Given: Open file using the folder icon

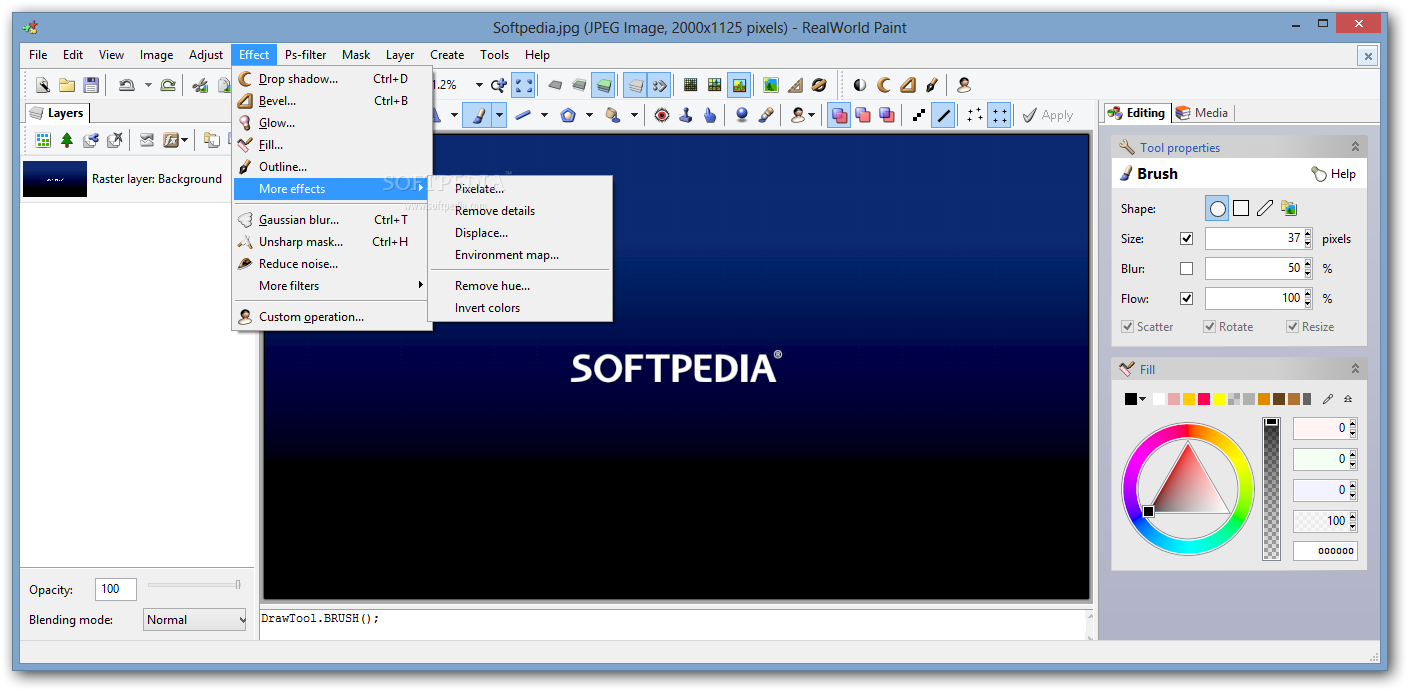Looking at the screenshot, I should tap(67, 85).
